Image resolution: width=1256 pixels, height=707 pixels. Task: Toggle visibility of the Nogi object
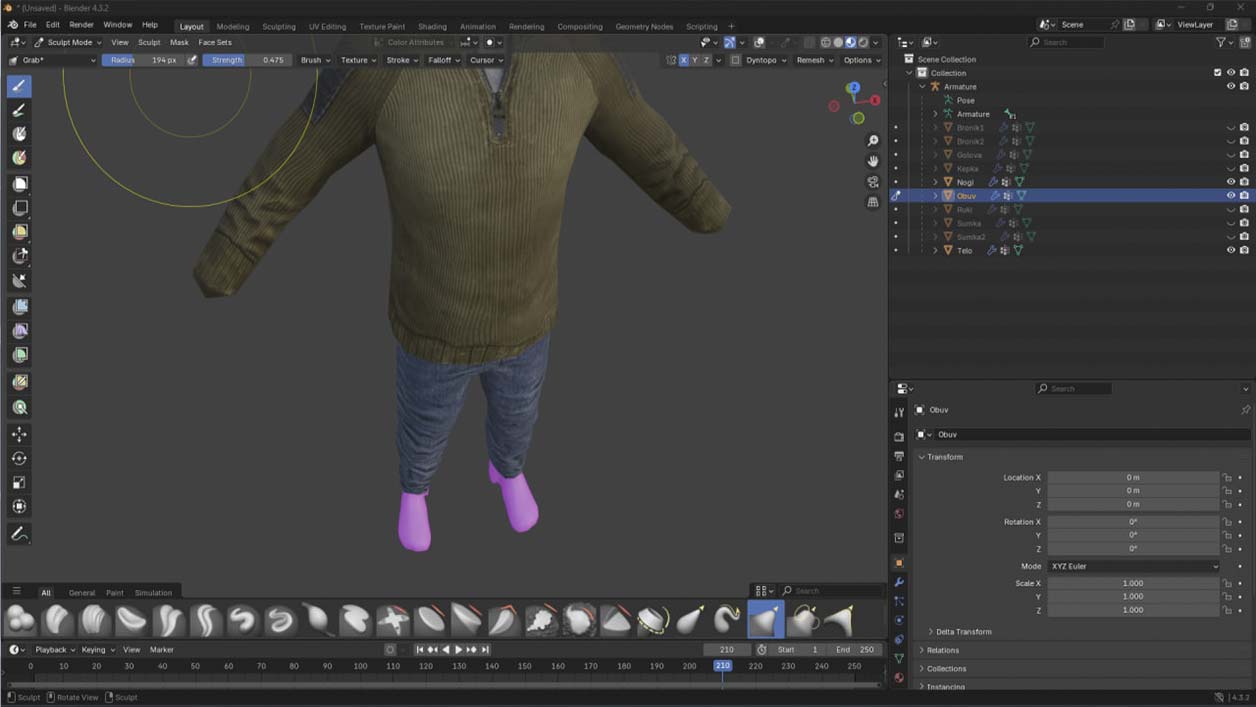coord(1231,182)
